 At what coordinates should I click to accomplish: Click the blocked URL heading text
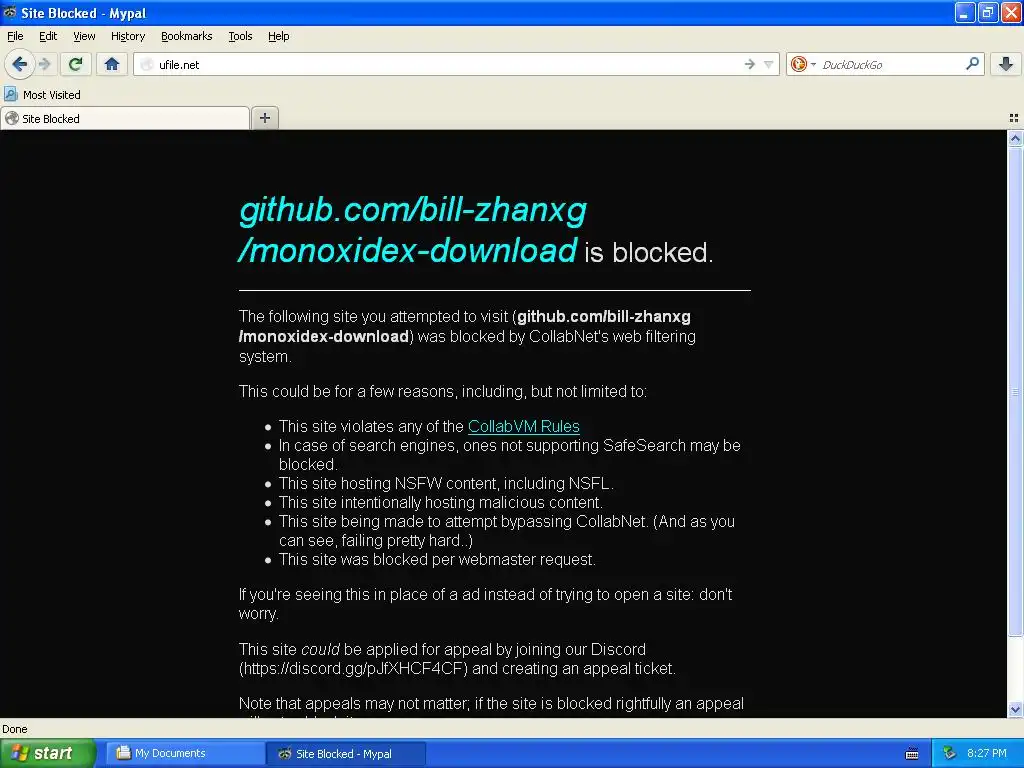click(413, 230)
